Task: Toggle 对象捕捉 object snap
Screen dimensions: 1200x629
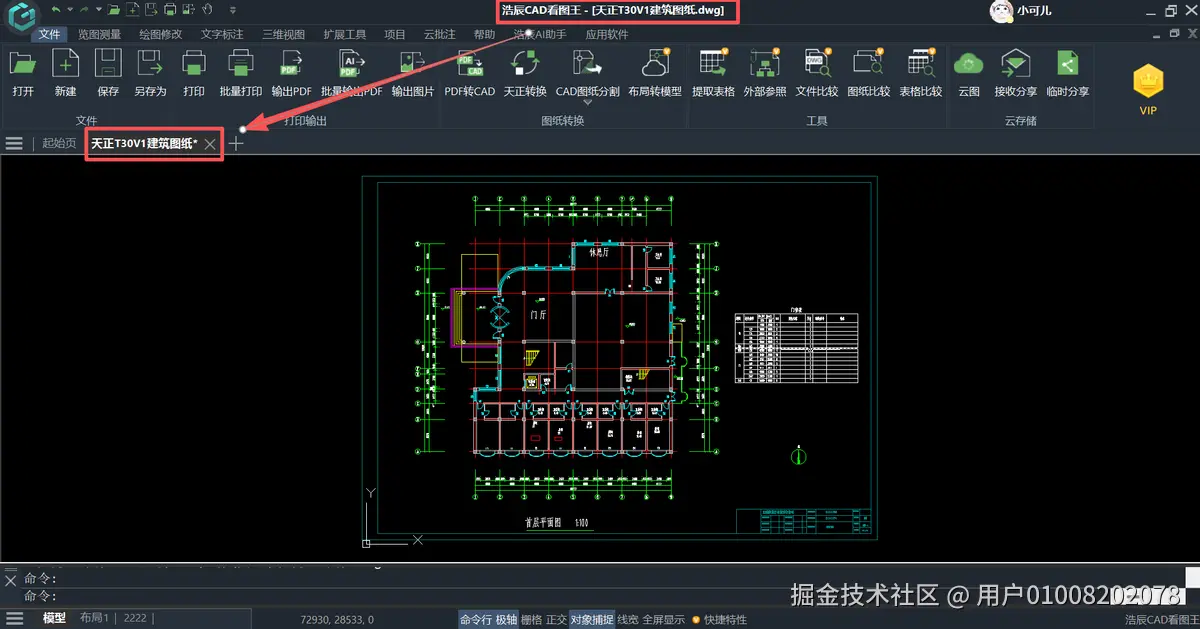Action: pyautogui.click(x=592, y=620)
